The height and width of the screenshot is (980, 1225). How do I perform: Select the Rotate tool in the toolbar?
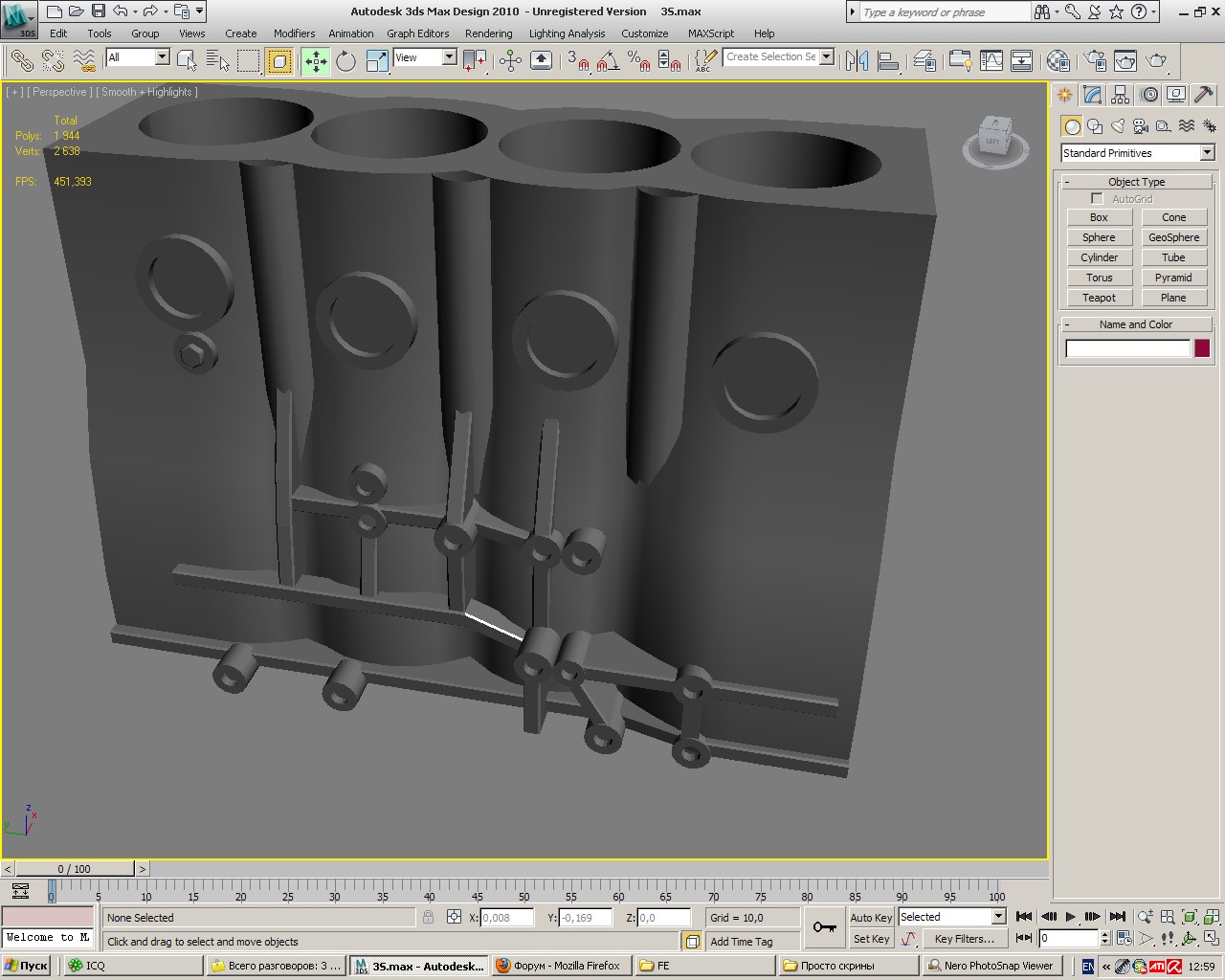(x=345, y=61)
